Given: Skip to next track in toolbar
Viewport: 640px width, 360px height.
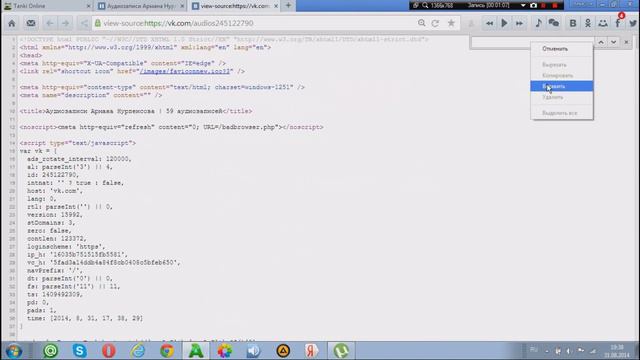Looking at the screenshot, I should 519,23.
